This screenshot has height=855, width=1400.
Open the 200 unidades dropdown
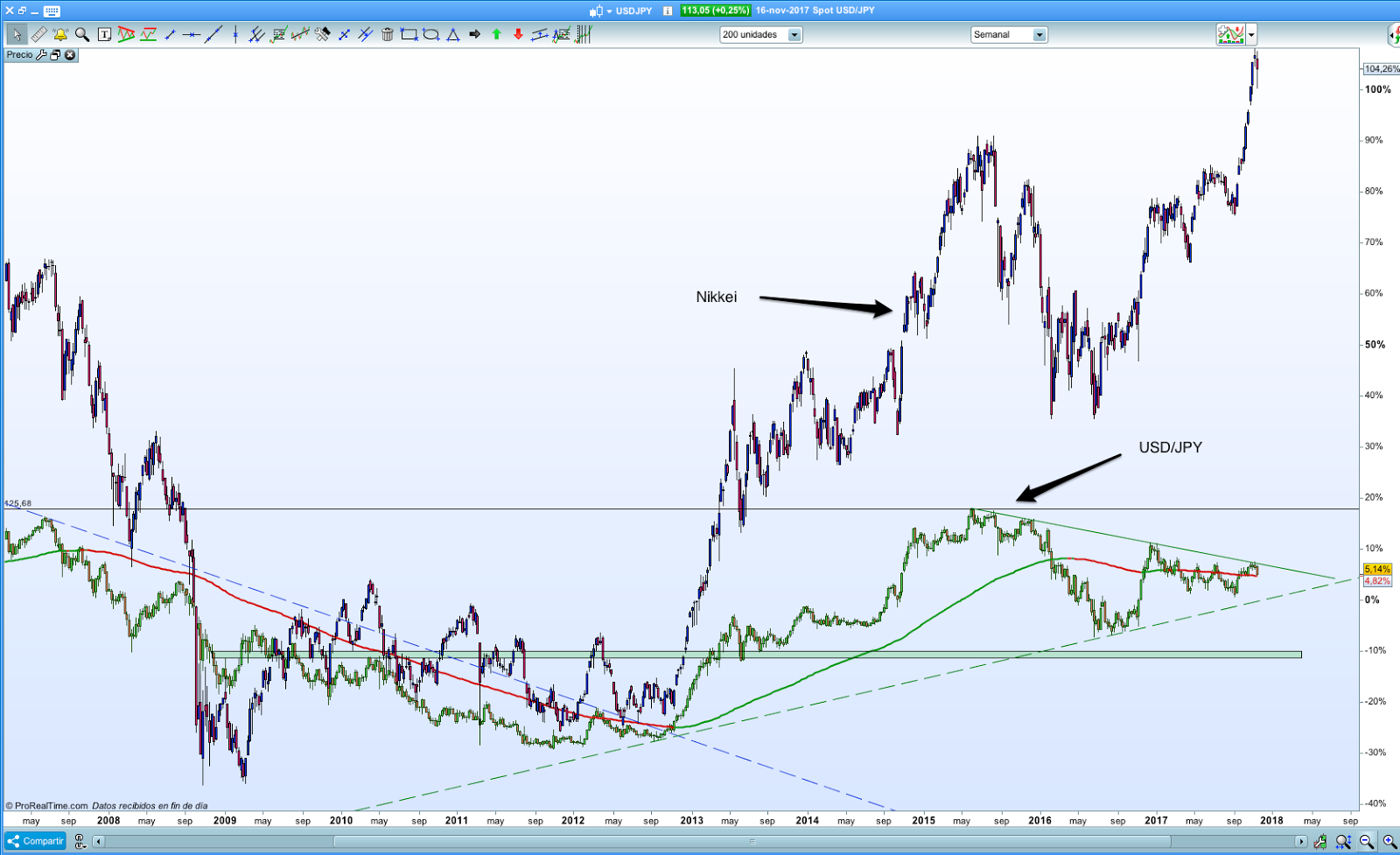point(794,35)
